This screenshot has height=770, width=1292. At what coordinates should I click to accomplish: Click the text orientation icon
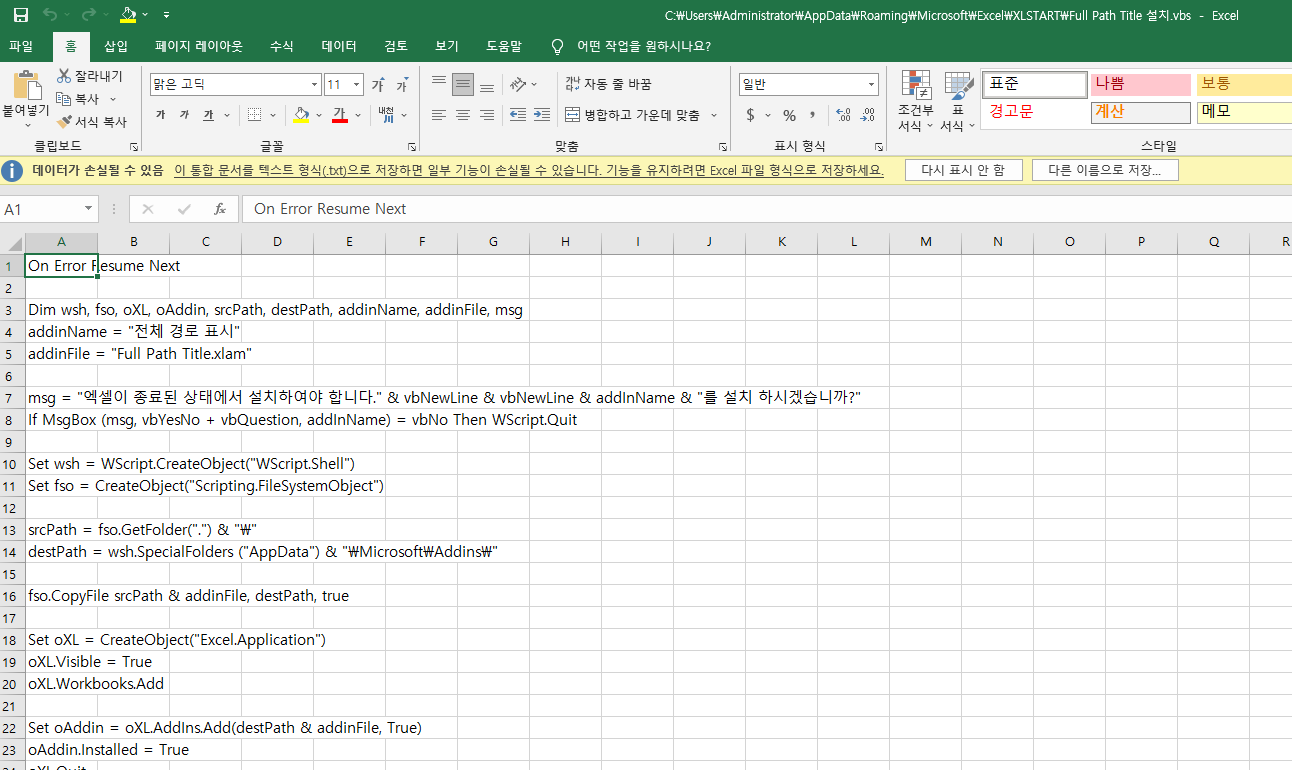[x=518, y=84]
